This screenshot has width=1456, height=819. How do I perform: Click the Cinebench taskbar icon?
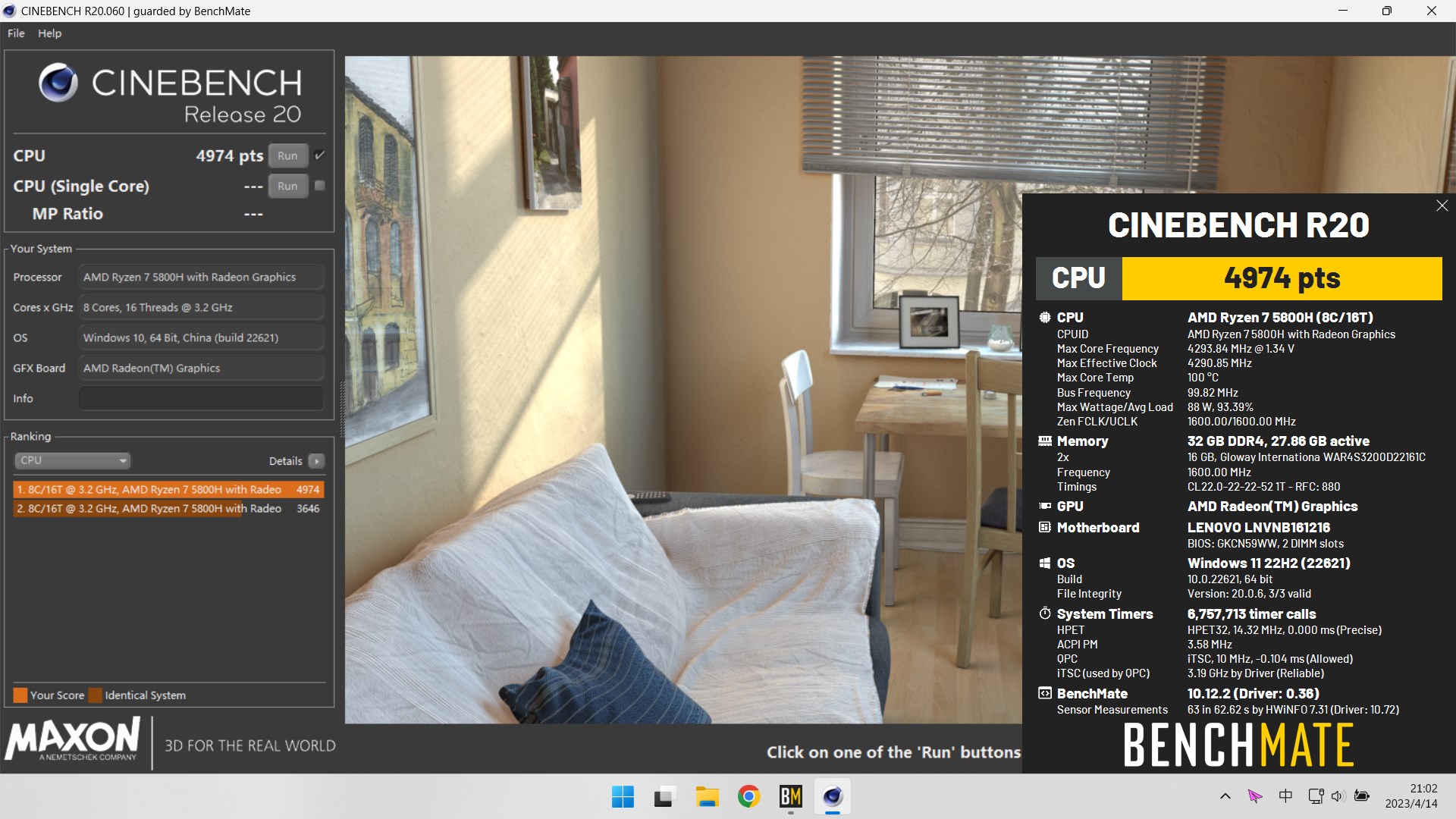[833, 796]
